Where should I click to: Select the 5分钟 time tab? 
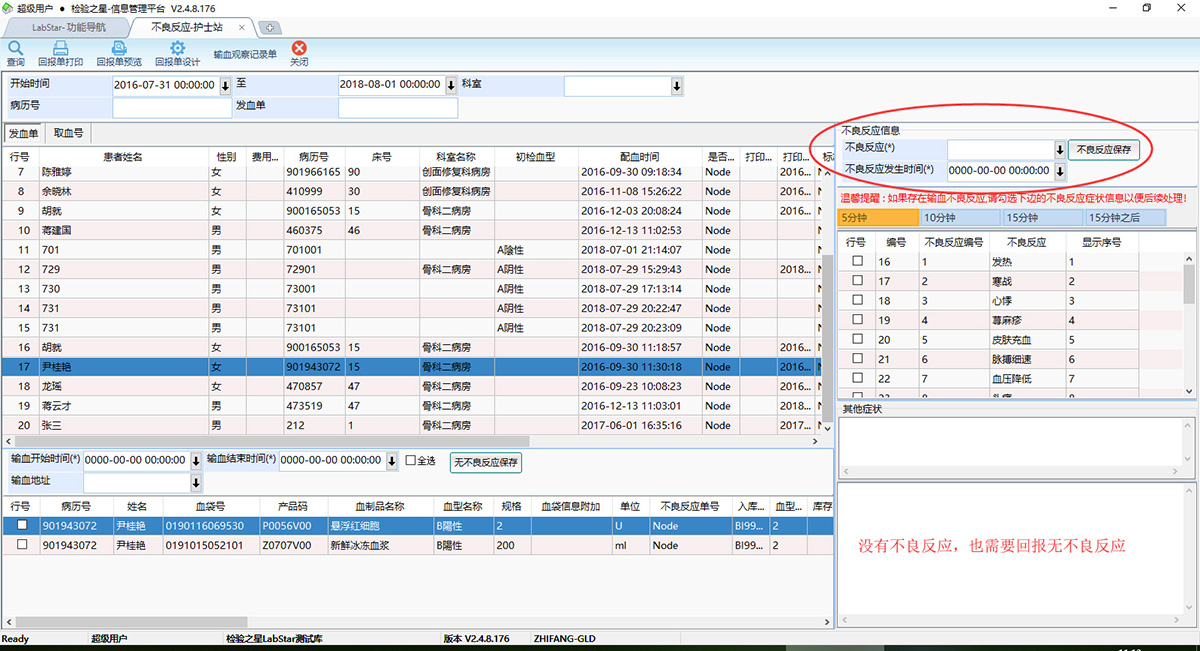[877, 217]
